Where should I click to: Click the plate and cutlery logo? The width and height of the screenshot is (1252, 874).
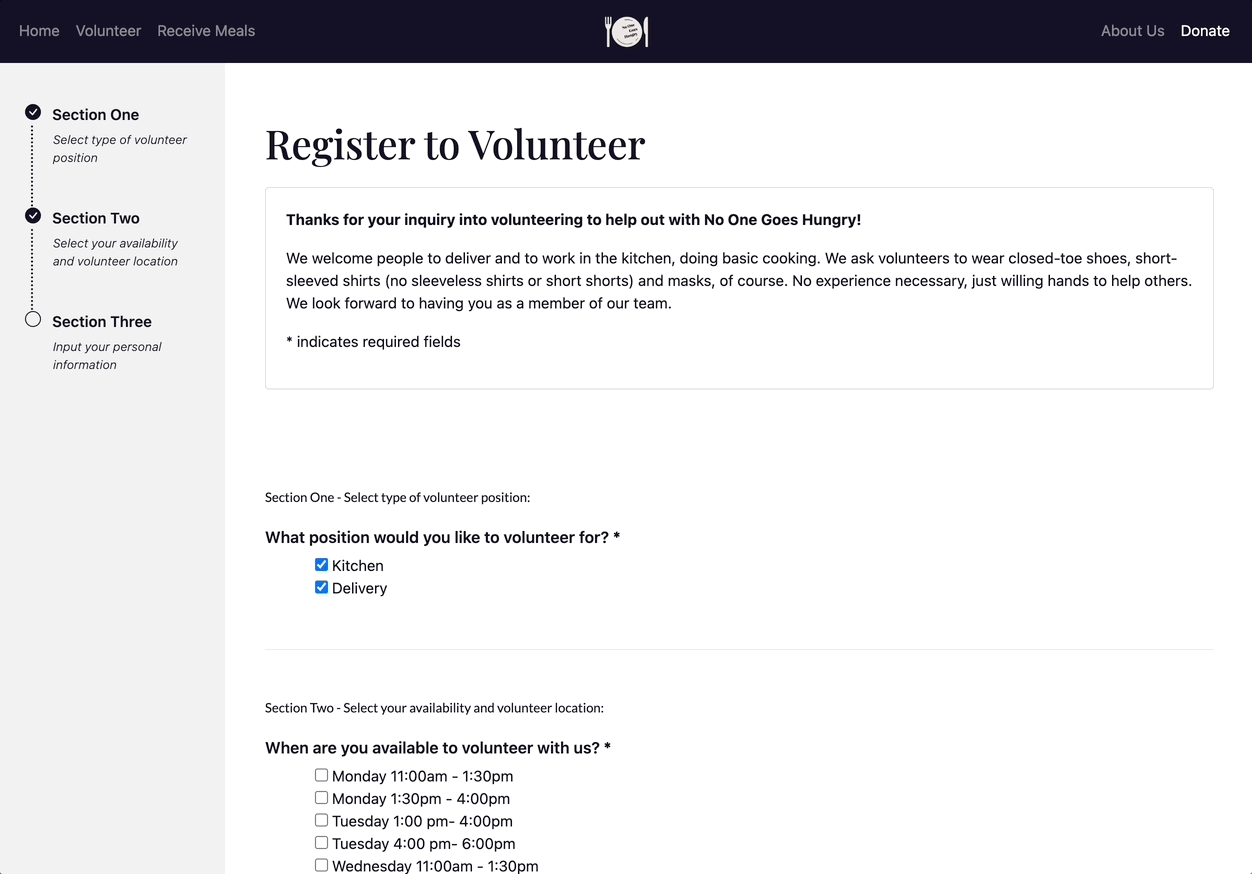click(627, 31)
